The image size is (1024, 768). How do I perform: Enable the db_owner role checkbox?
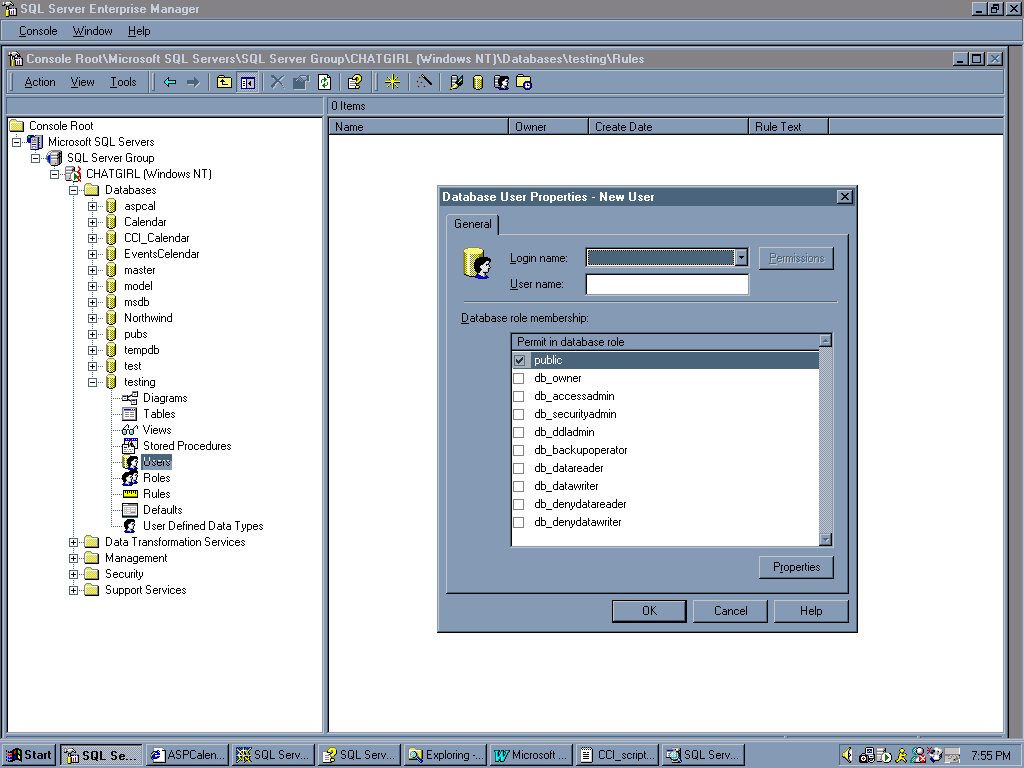[519, 378]
